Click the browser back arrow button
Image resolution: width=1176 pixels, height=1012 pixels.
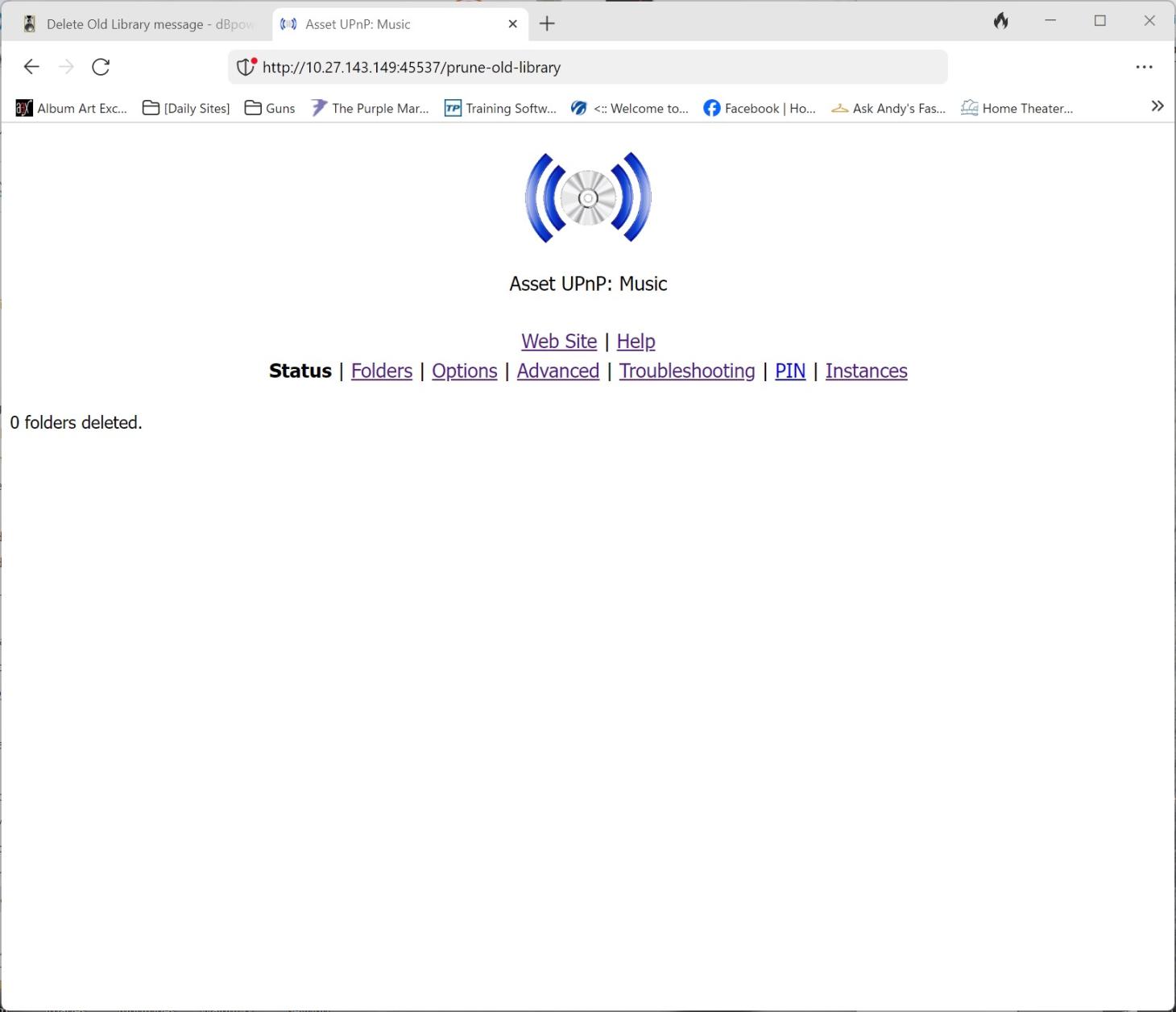(x=31, y=67)
